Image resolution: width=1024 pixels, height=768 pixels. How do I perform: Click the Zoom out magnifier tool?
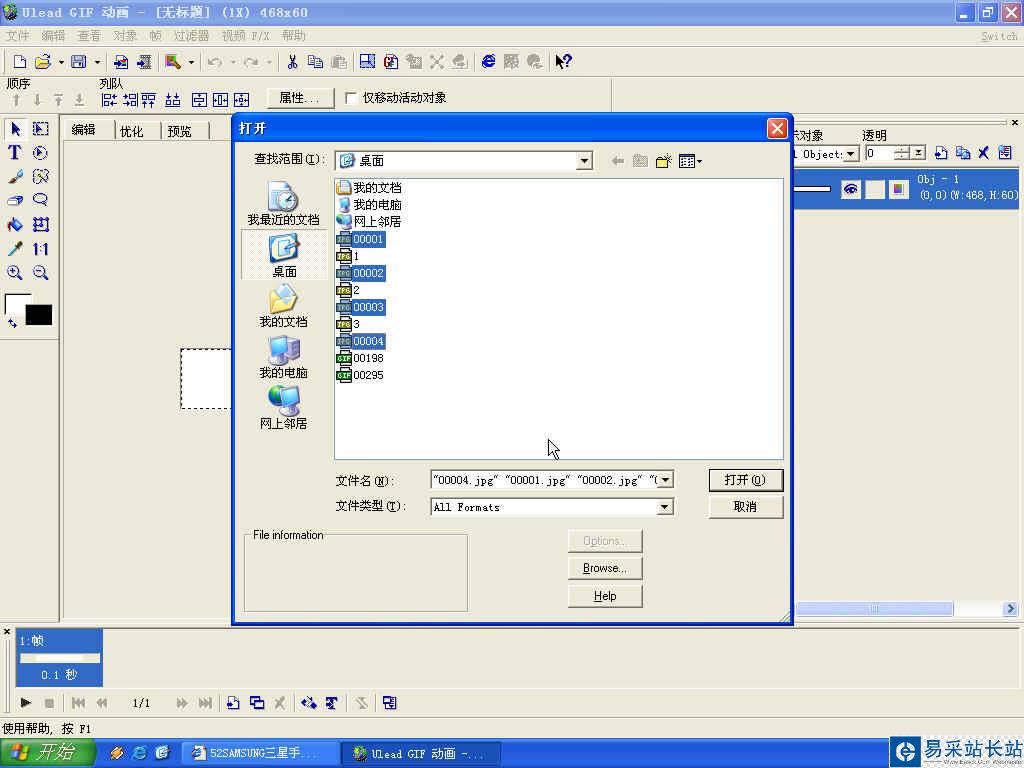[40, 272]
